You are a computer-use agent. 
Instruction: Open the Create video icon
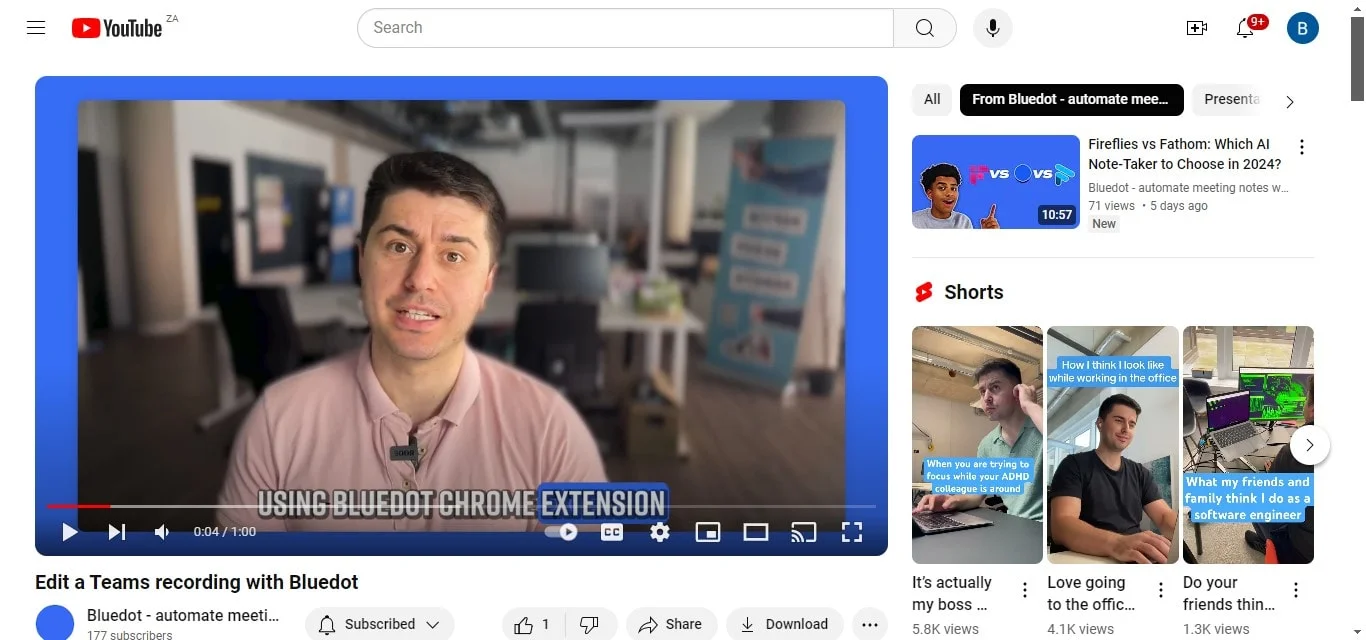[1197, 28]
